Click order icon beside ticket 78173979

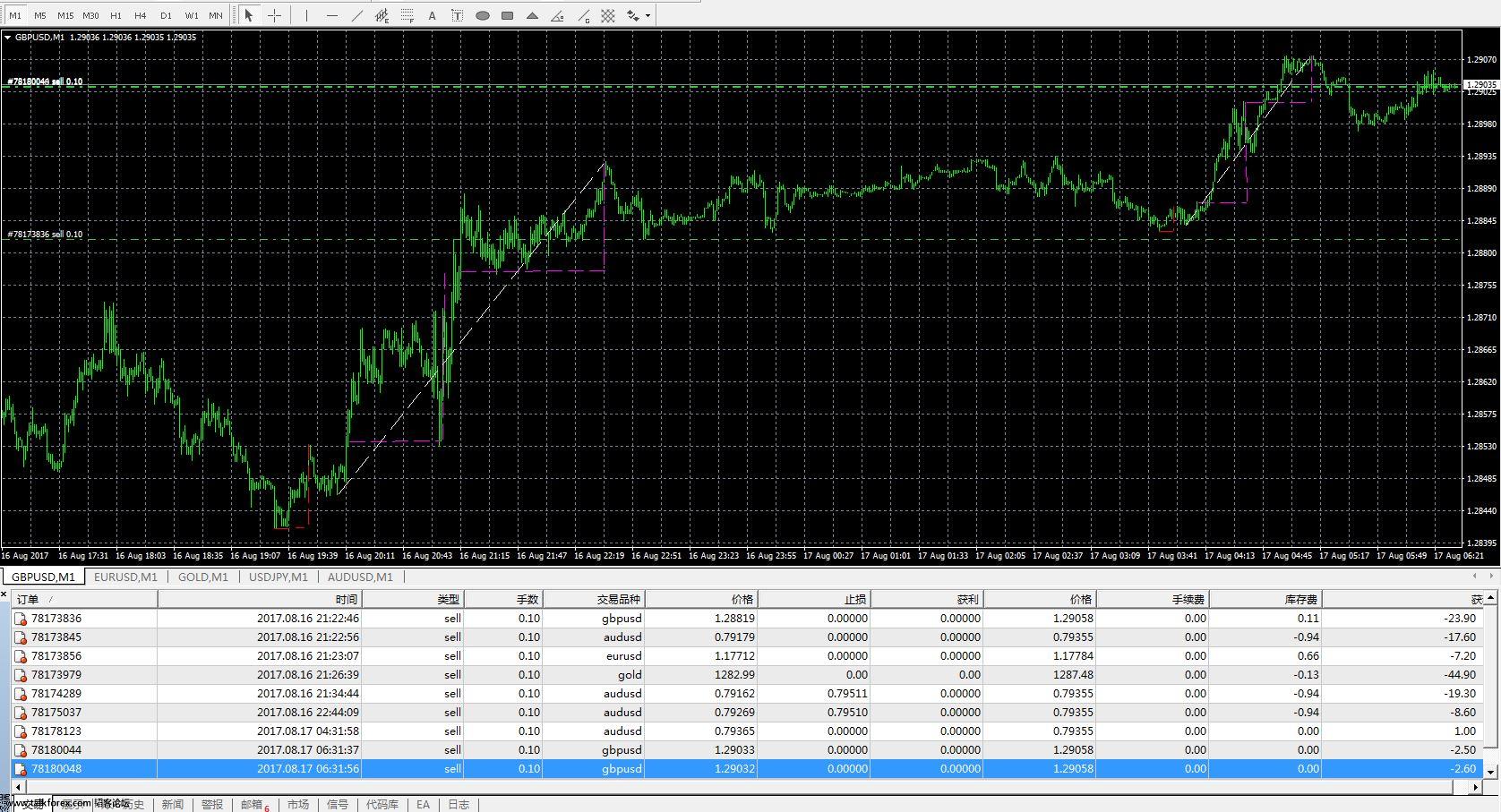[x=21, y=675]
